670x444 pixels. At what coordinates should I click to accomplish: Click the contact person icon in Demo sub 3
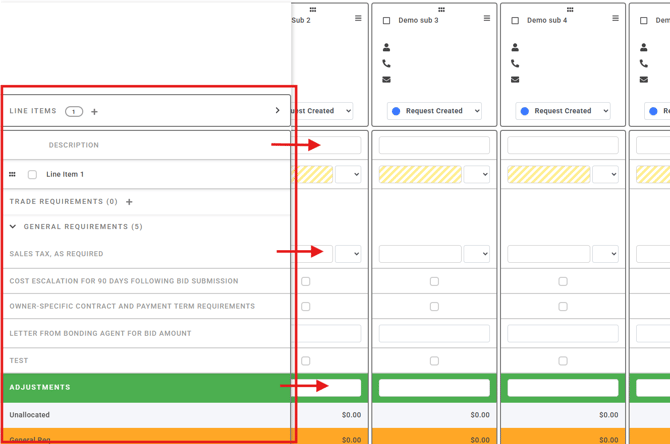[x=387, y=48]
